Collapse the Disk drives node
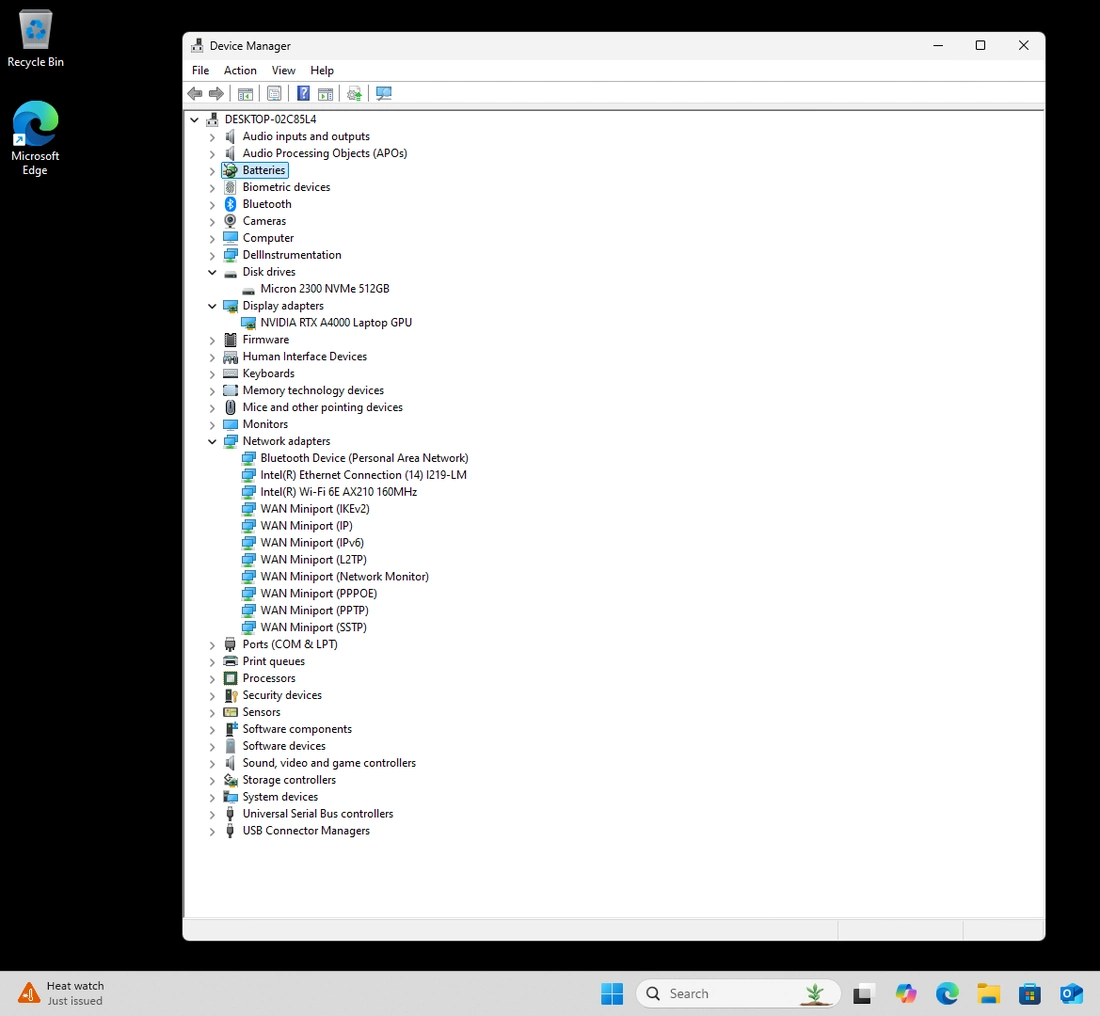 (212, 272)
